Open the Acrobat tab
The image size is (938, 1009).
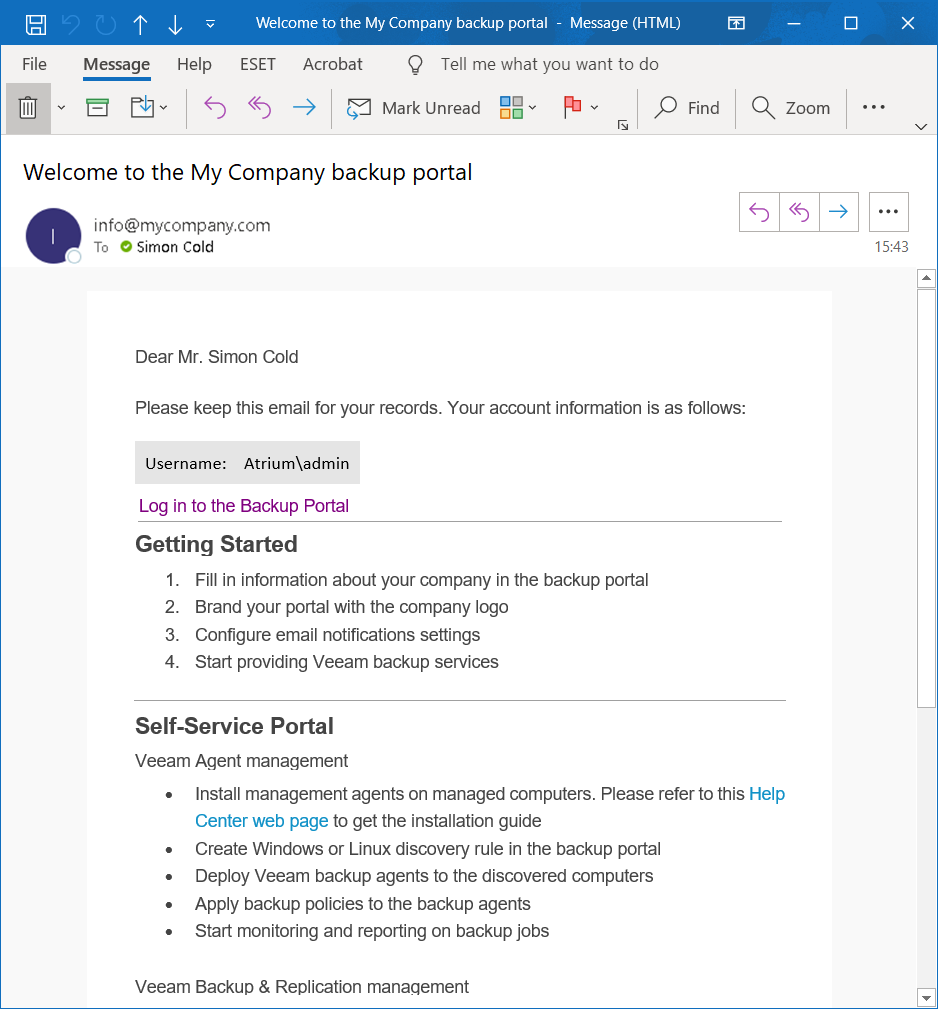333,64
